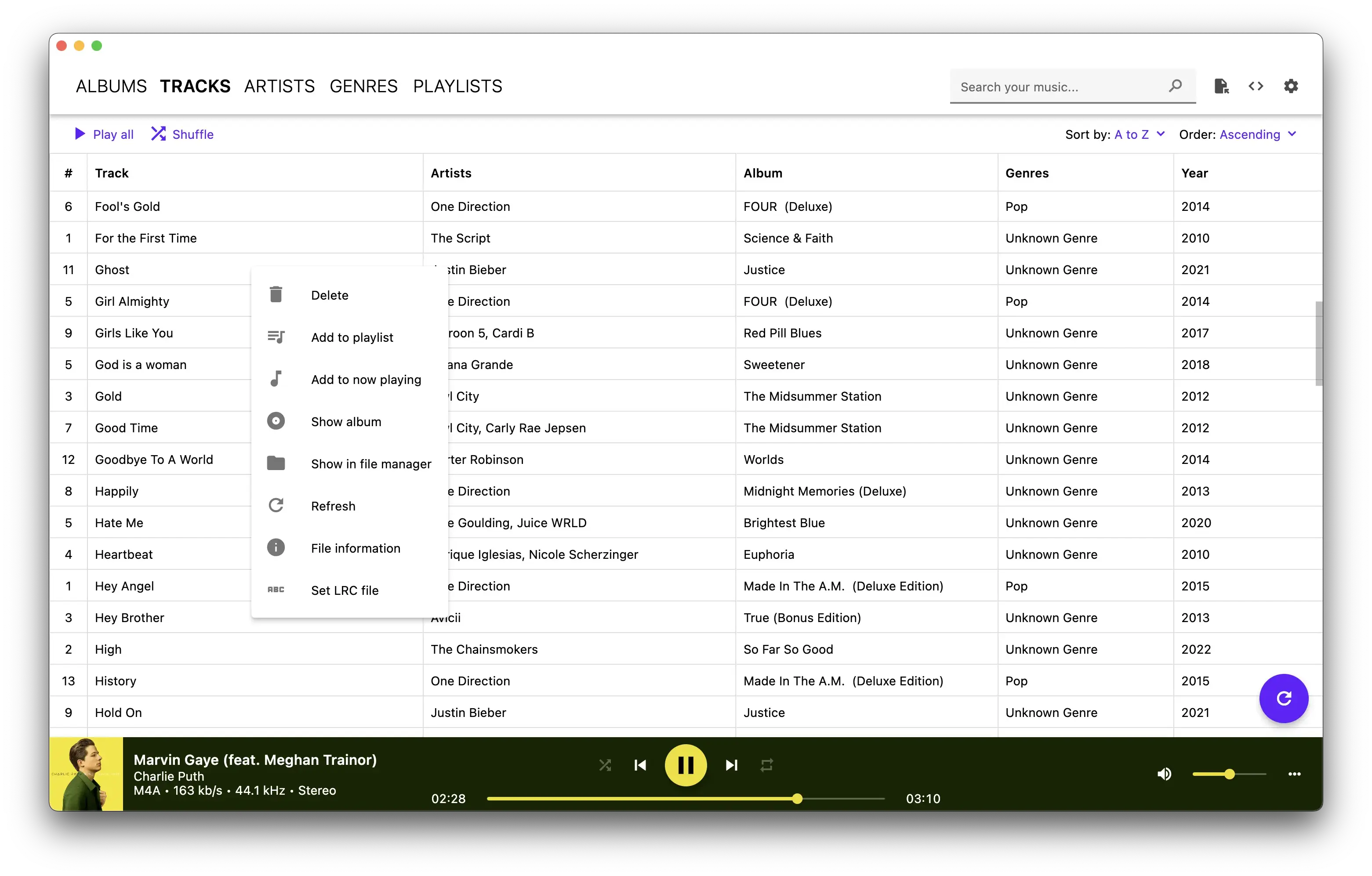Toggle repeat mode in player bar
The height and width of the screenshot is (876, 1372).
coord(766,765)
